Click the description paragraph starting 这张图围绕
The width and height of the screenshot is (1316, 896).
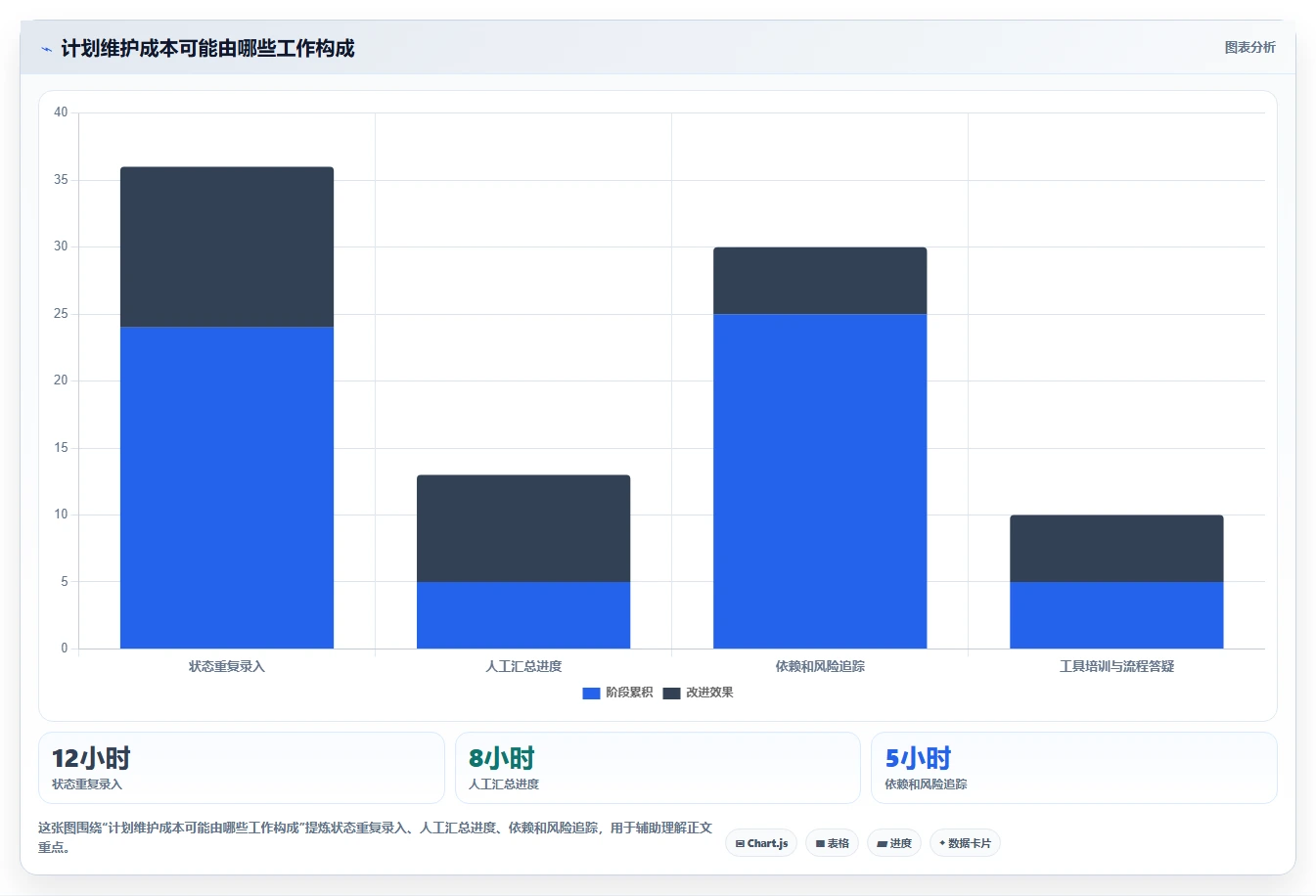point(375,837)
